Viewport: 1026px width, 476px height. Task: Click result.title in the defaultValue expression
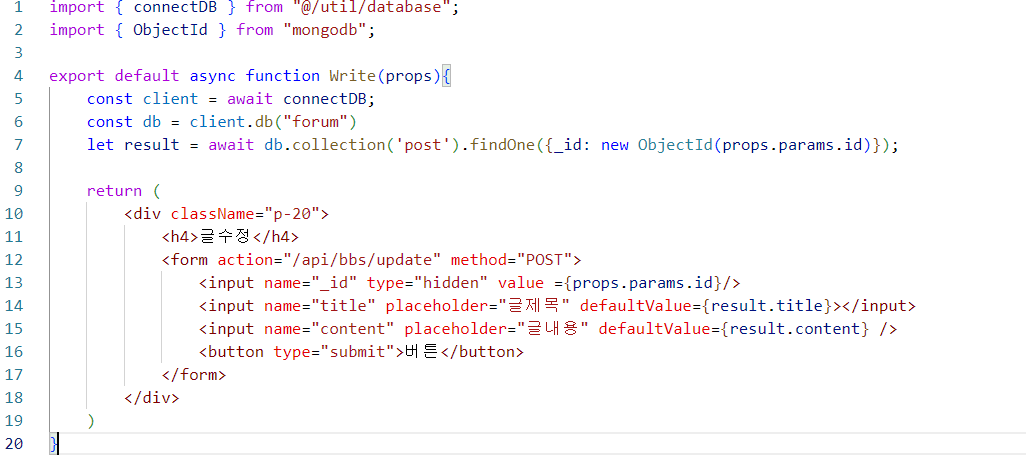coord(769,306)
